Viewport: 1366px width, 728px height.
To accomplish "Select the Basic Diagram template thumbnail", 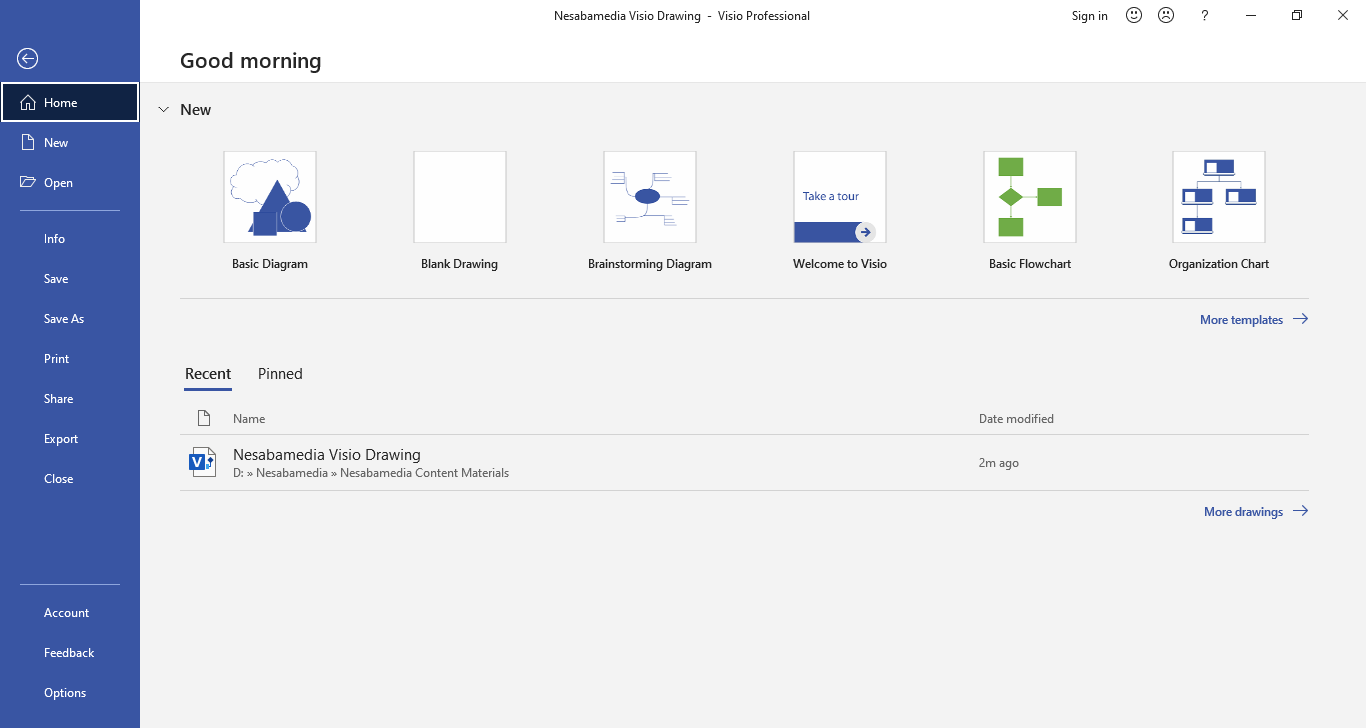I will pyautogui.click(x=270, y=197).
